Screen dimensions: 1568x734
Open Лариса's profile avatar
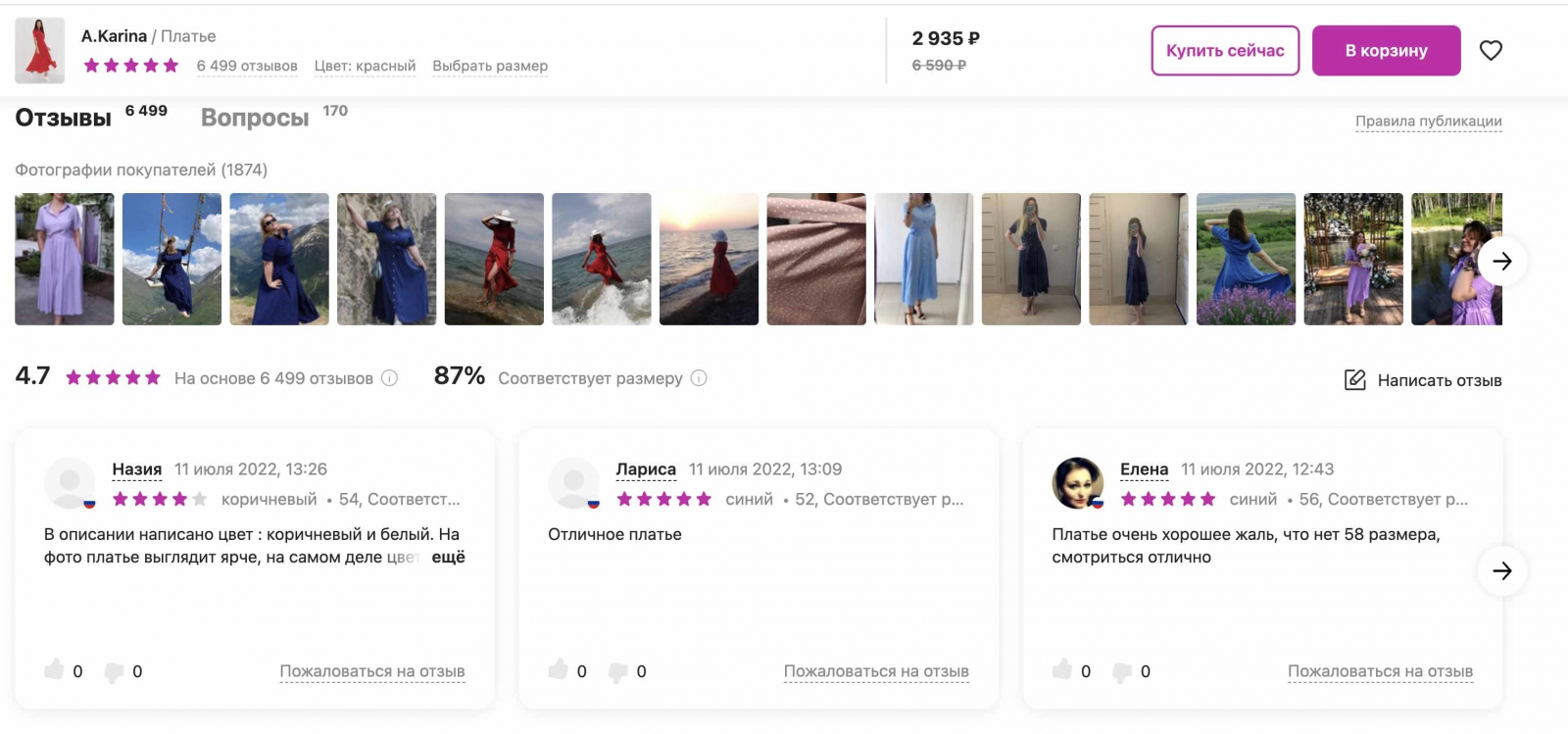573,483
